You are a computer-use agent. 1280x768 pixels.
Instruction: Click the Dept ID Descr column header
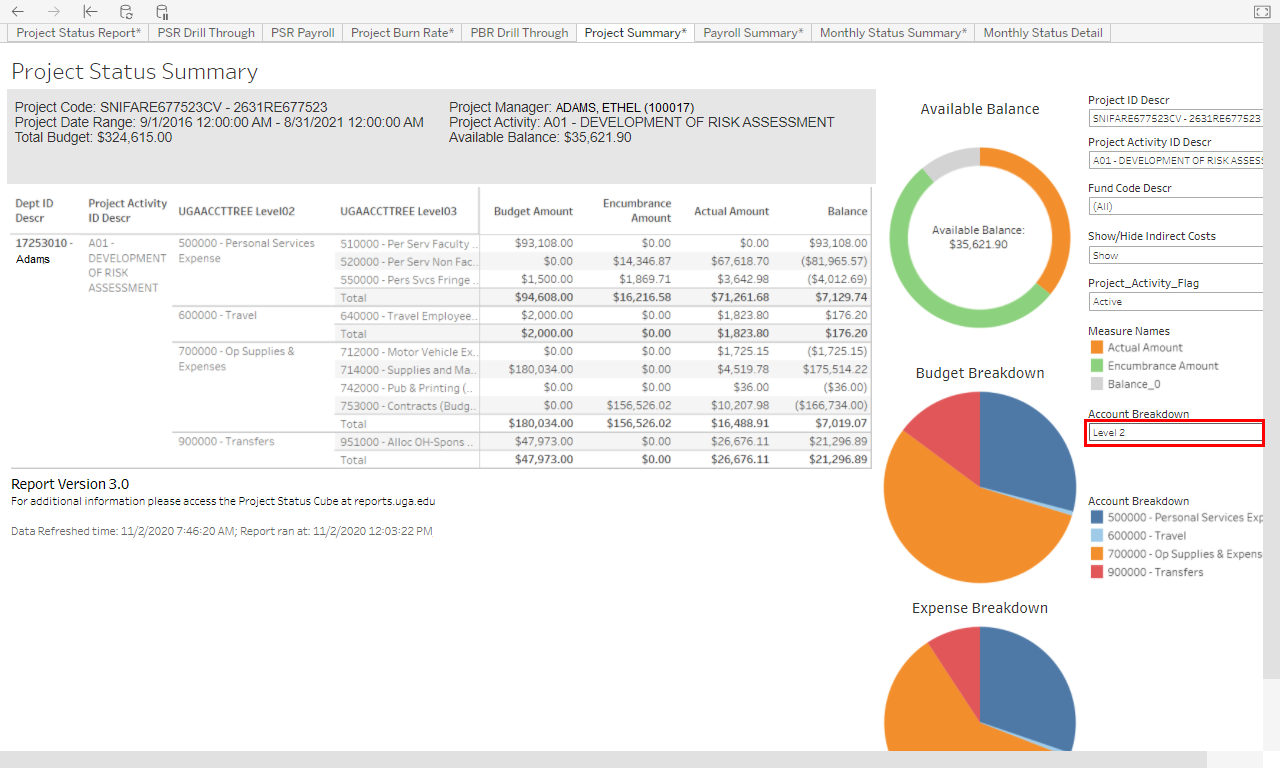point(35,210)
